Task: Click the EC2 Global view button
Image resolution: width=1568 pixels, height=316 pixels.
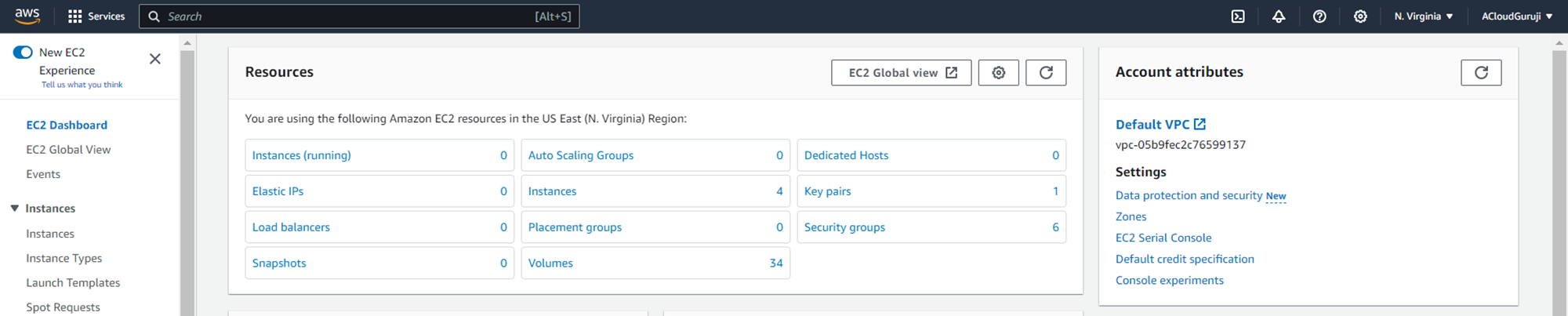Action: point(901,73)
